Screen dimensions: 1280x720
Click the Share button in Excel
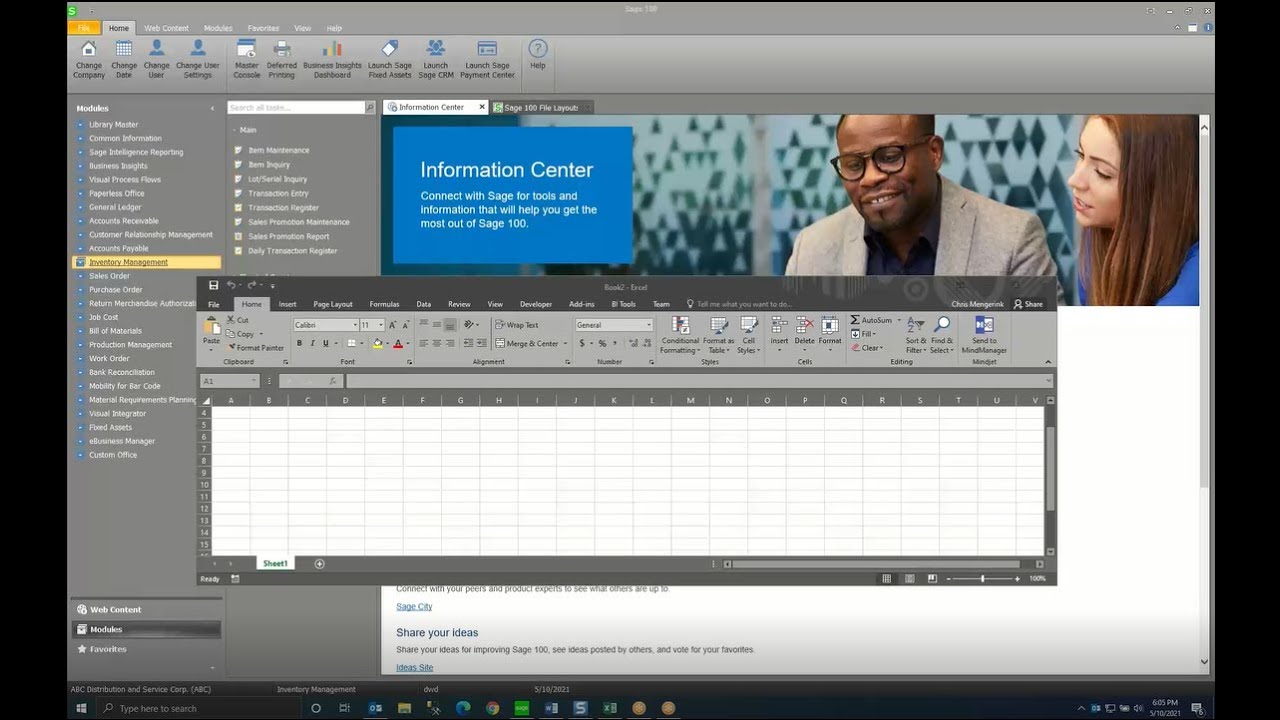tap(1028, 304)
